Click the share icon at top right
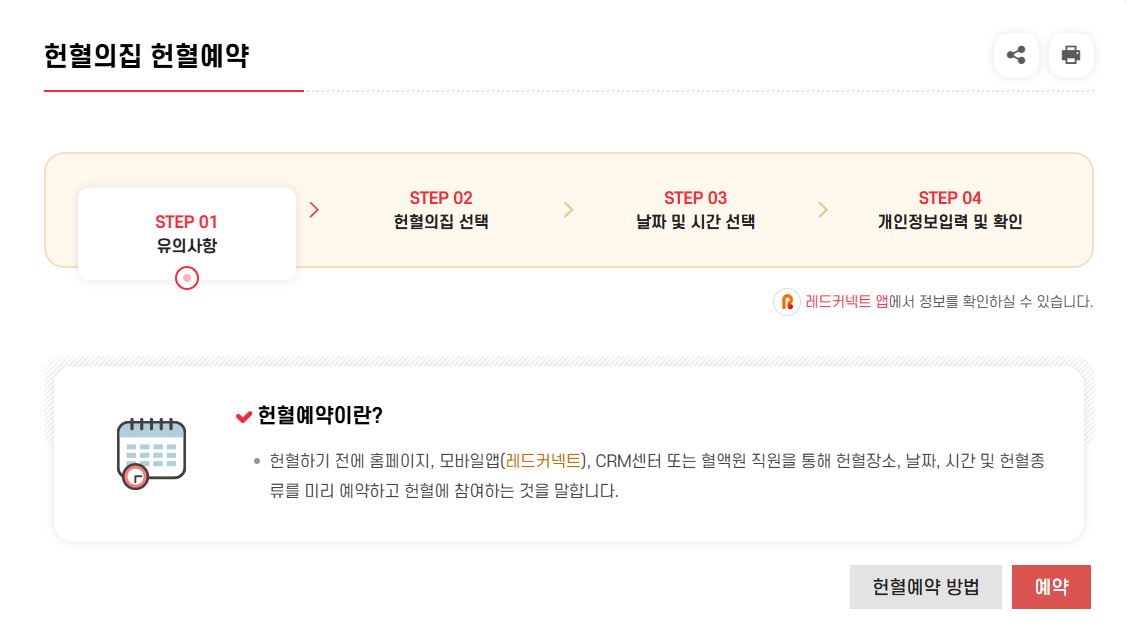Viewport: 1127px width, 634px height. (1016, 56)
